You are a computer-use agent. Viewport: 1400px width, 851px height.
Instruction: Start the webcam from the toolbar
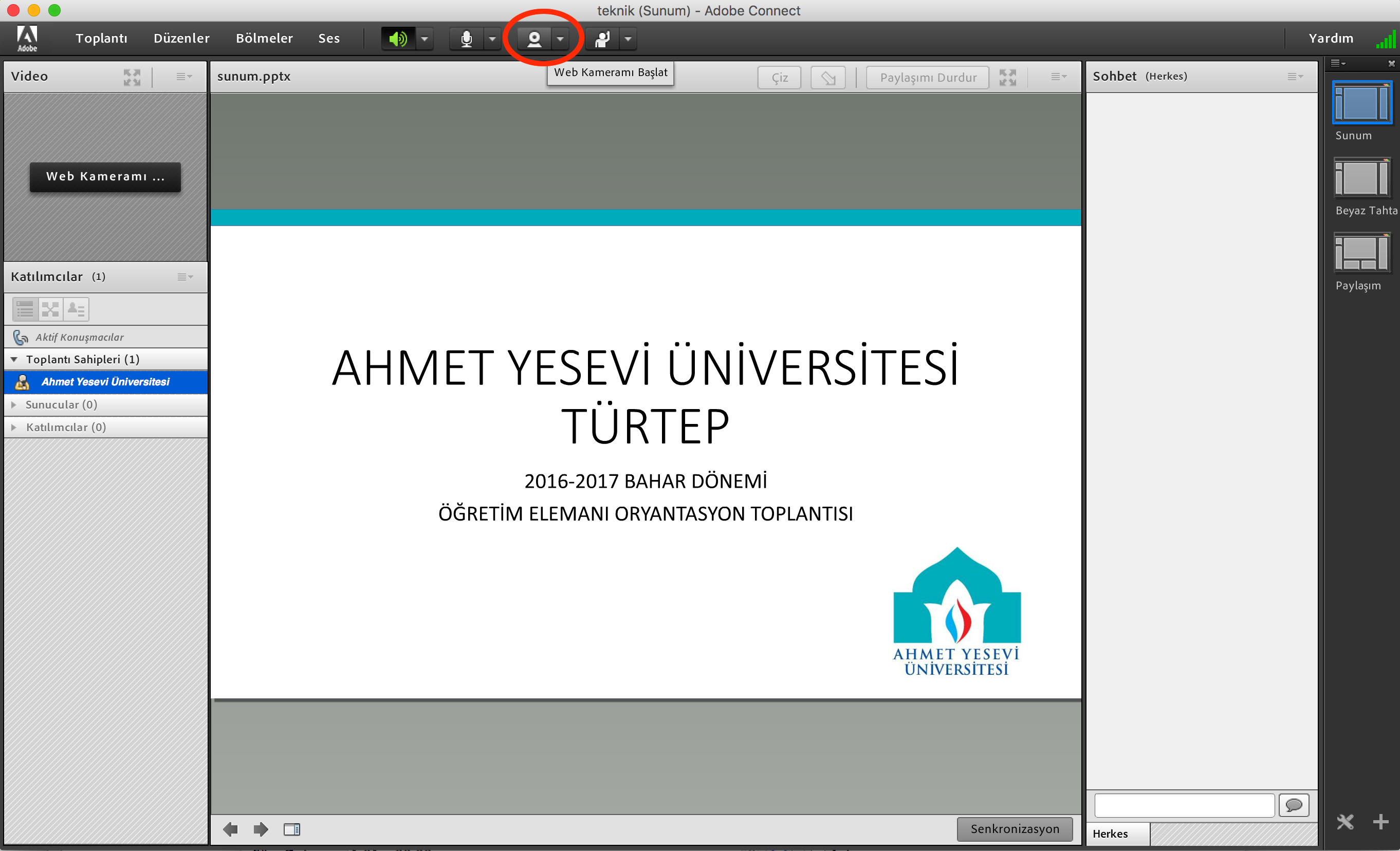pos(534,39)
